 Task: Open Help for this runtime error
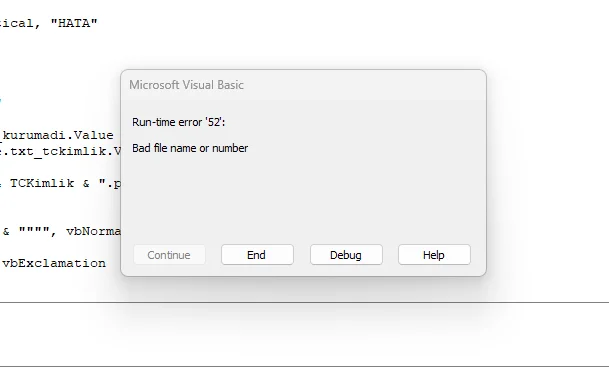click(434, 255)
